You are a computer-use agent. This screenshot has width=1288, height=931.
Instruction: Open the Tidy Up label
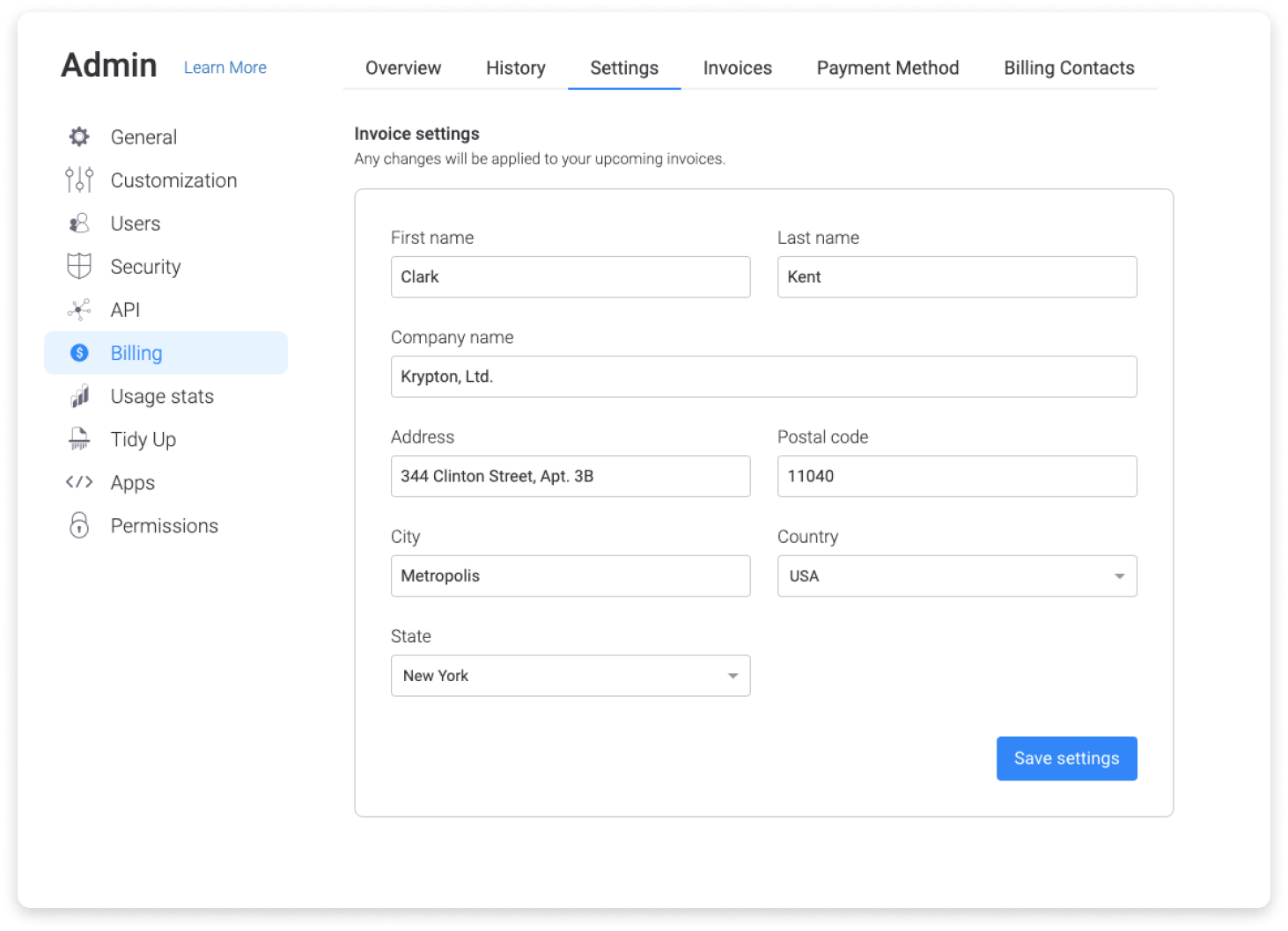[x=143, y=439]
